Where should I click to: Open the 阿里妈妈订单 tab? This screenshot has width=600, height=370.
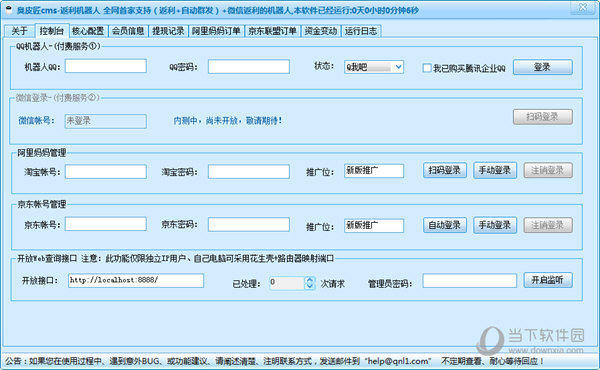[216, 31]
